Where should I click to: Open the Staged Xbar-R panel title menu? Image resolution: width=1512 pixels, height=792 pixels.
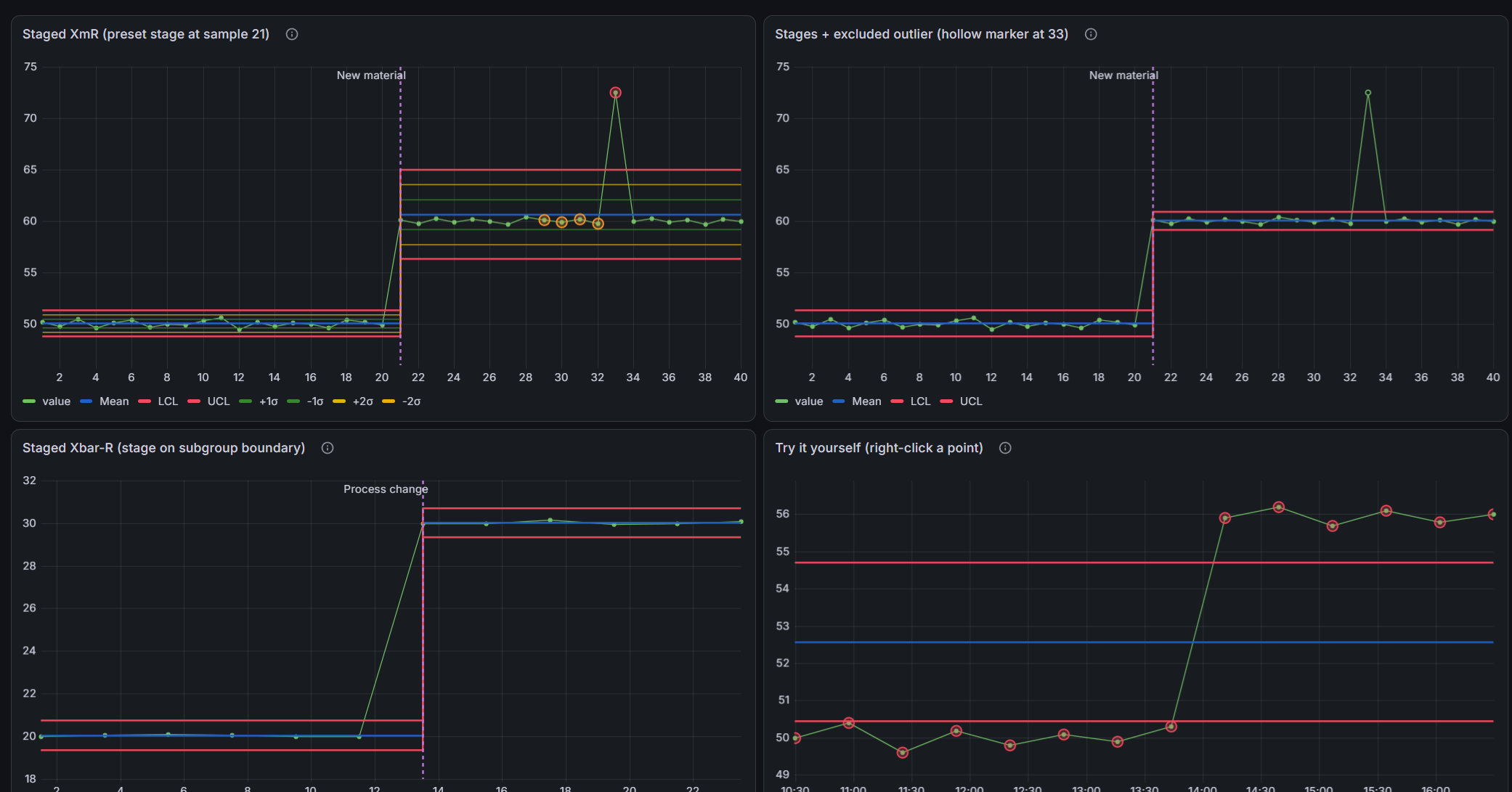pos(163,448)
